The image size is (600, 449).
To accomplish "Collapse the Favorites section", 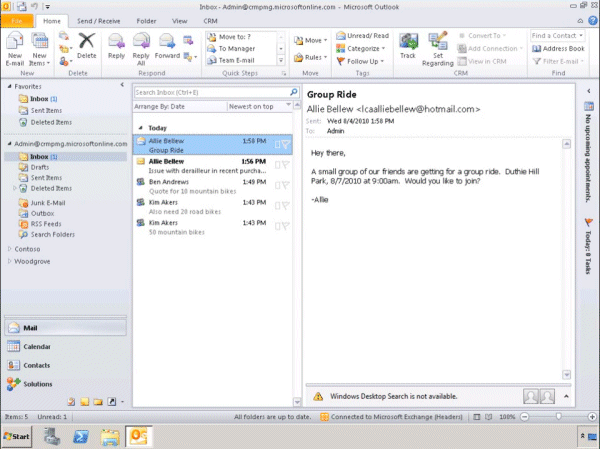I will tap(10, 87).
